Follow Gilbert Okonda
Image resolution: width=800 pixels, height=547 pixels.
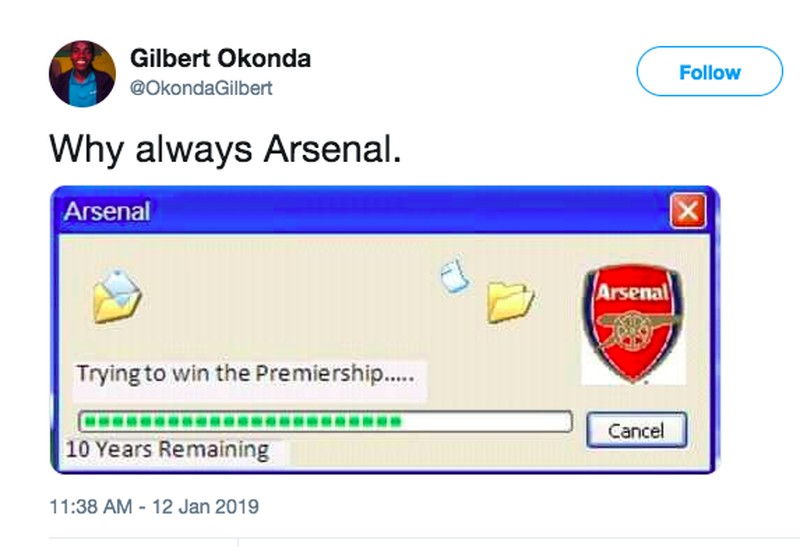pyautogui.click(x=709, y=72)
